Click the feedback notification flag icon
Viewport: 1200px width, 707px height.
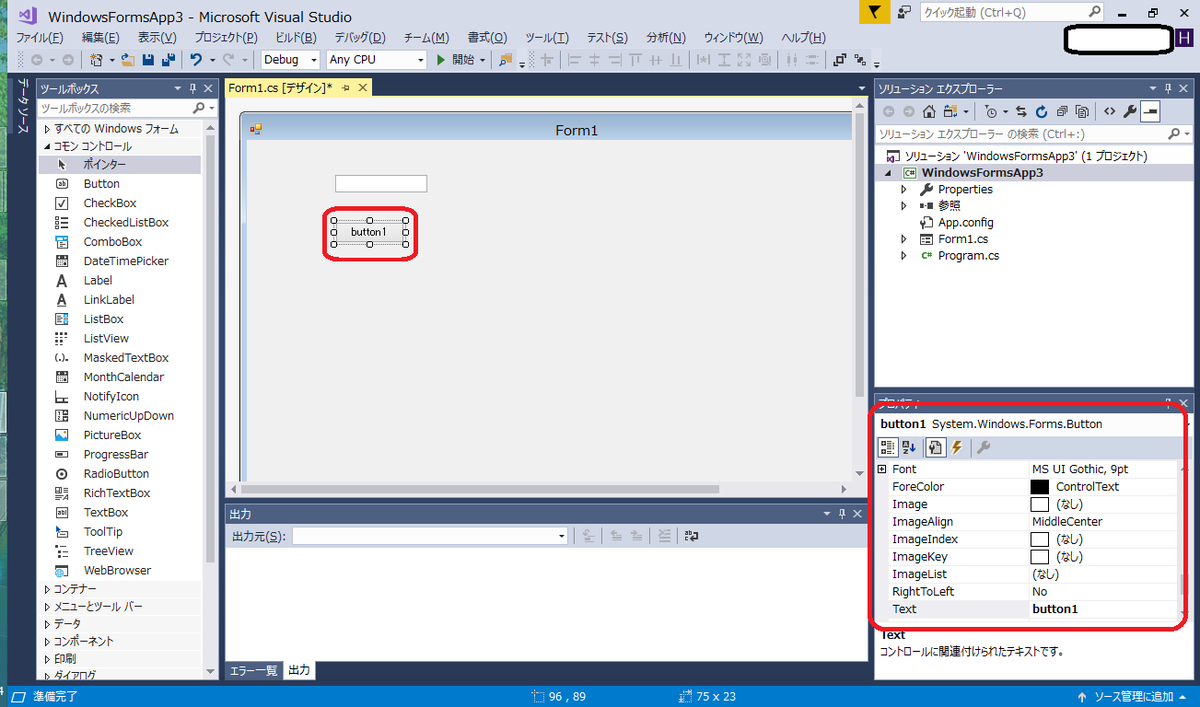point(875,12)
